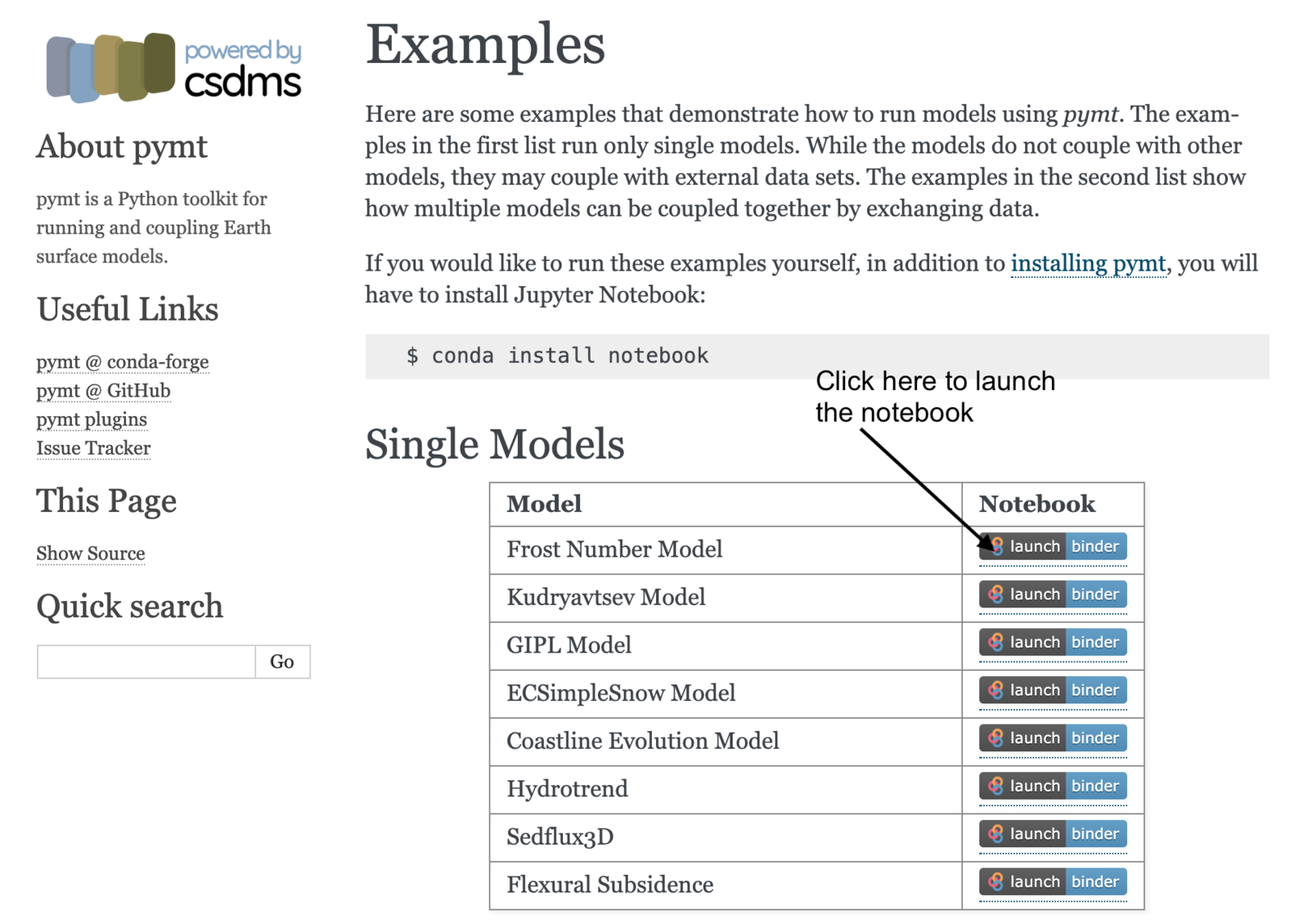The width and height of the screenshot is (1308, 924).
Task: Launch binder for ECSimpleSnow Model
Action: (x=1053, y=690)
